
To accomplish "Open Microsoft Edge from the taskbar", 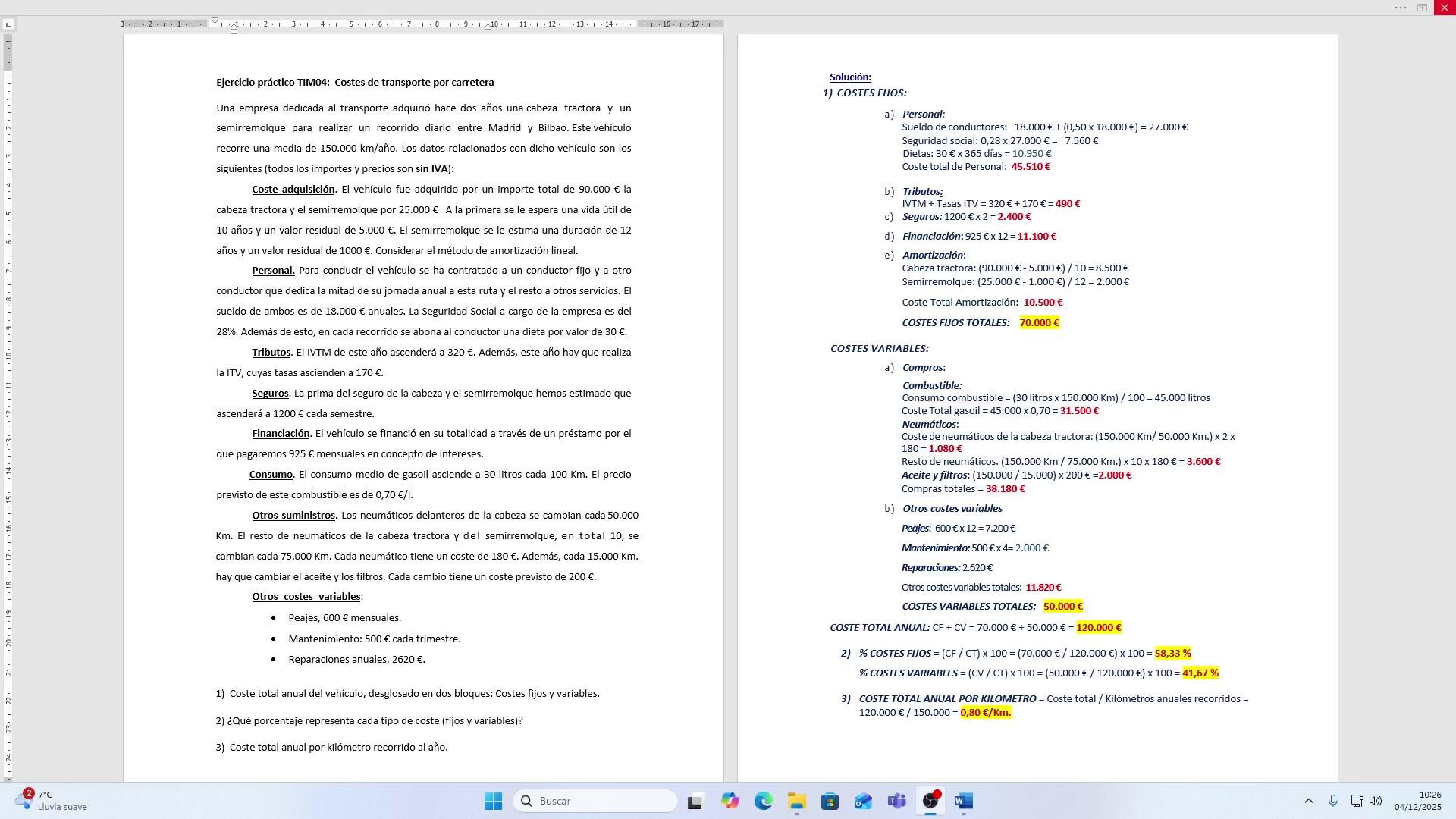I will point(763,802).
